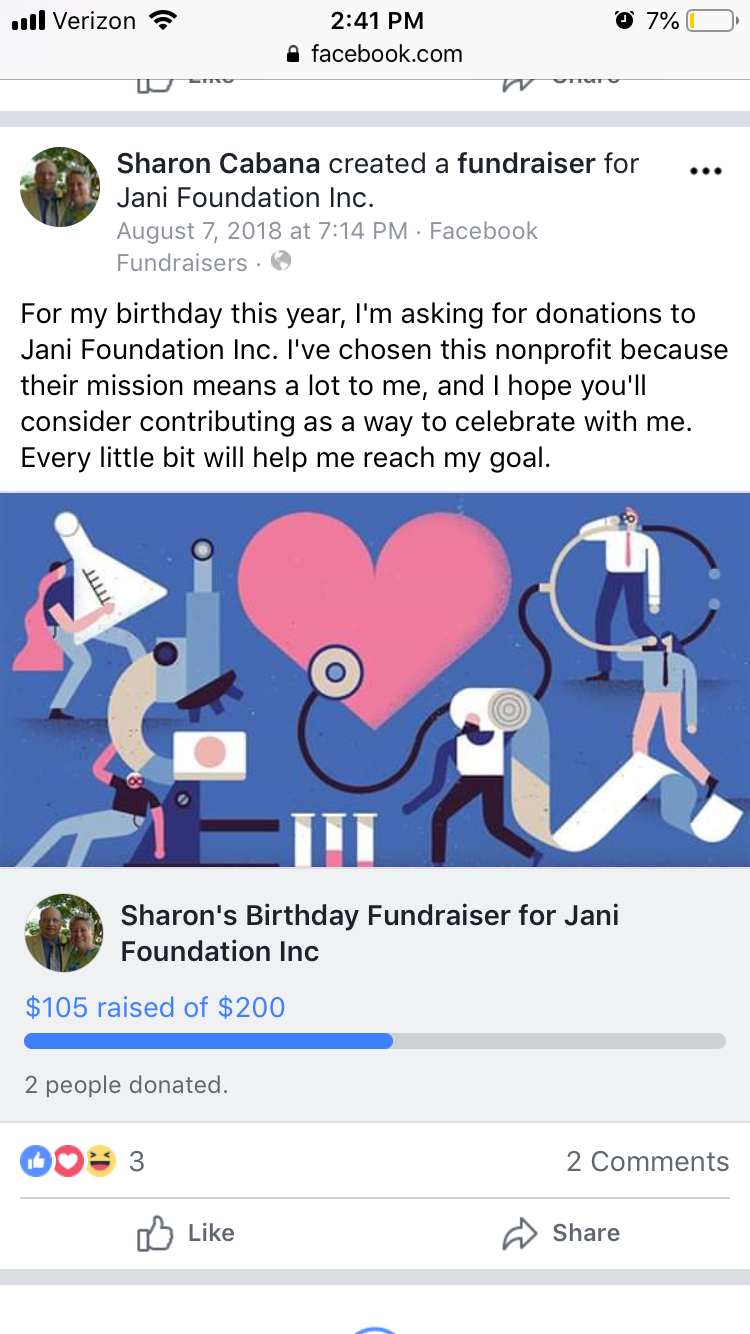Tap the small profile photo beside the fundraiser title

64,933
